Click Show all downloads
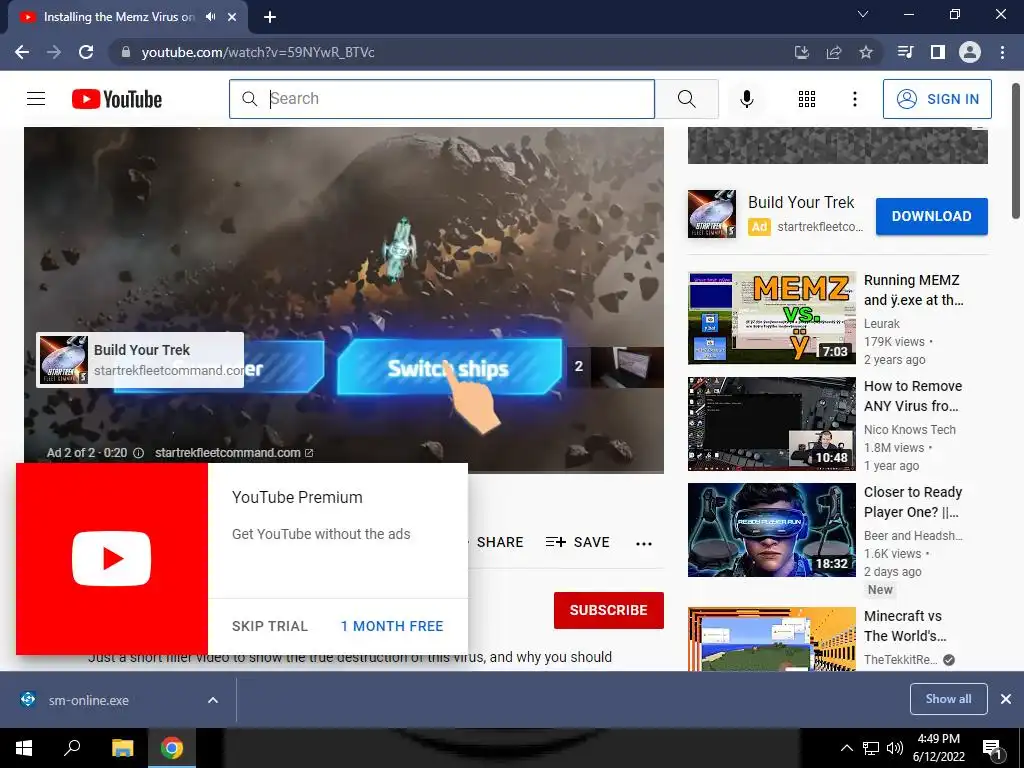 tap(948, 699)
